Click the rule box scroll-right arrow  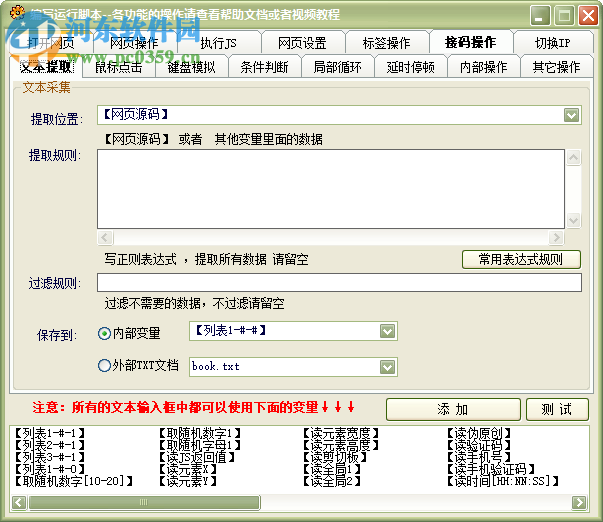556,237
